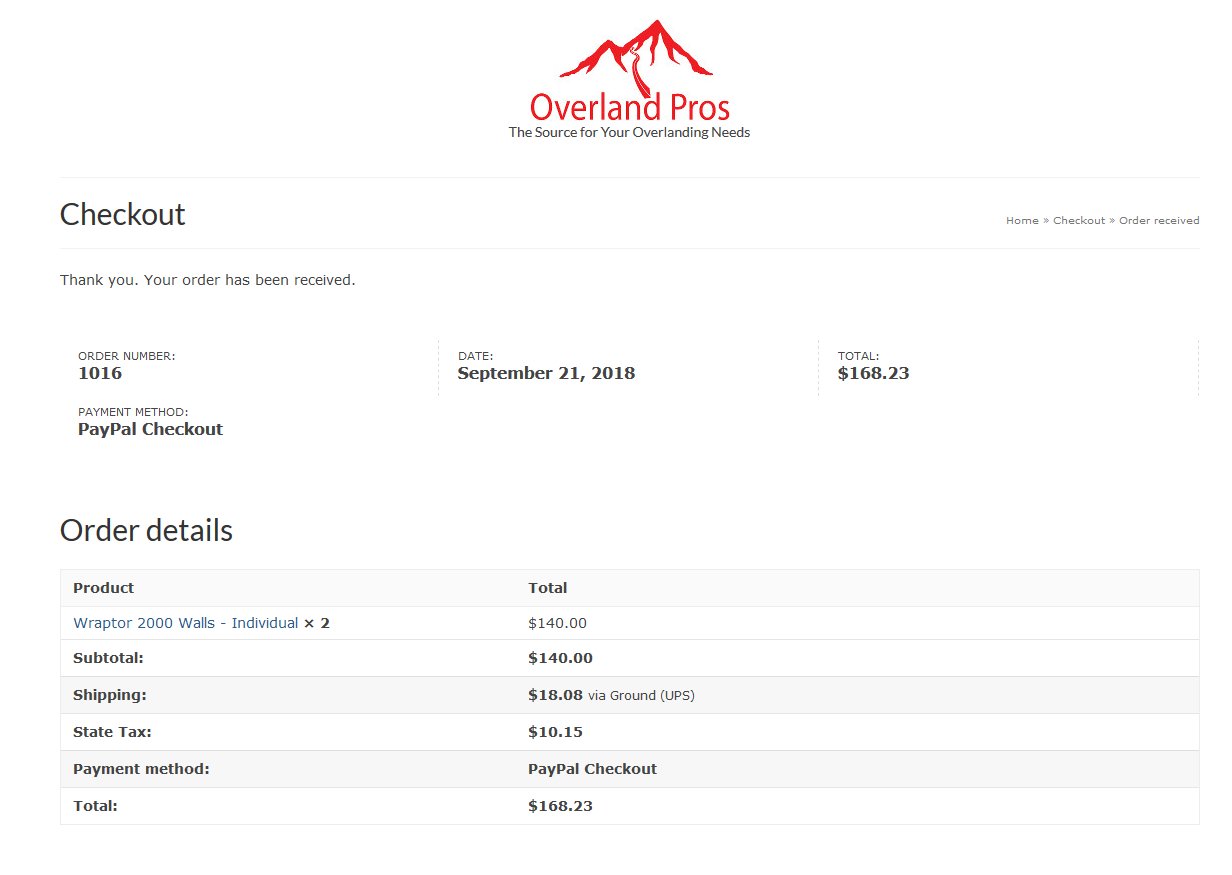This screenshot has width=1232, height=875.
Task: Click the DATE: label
Action: click(x=475, y=356)
